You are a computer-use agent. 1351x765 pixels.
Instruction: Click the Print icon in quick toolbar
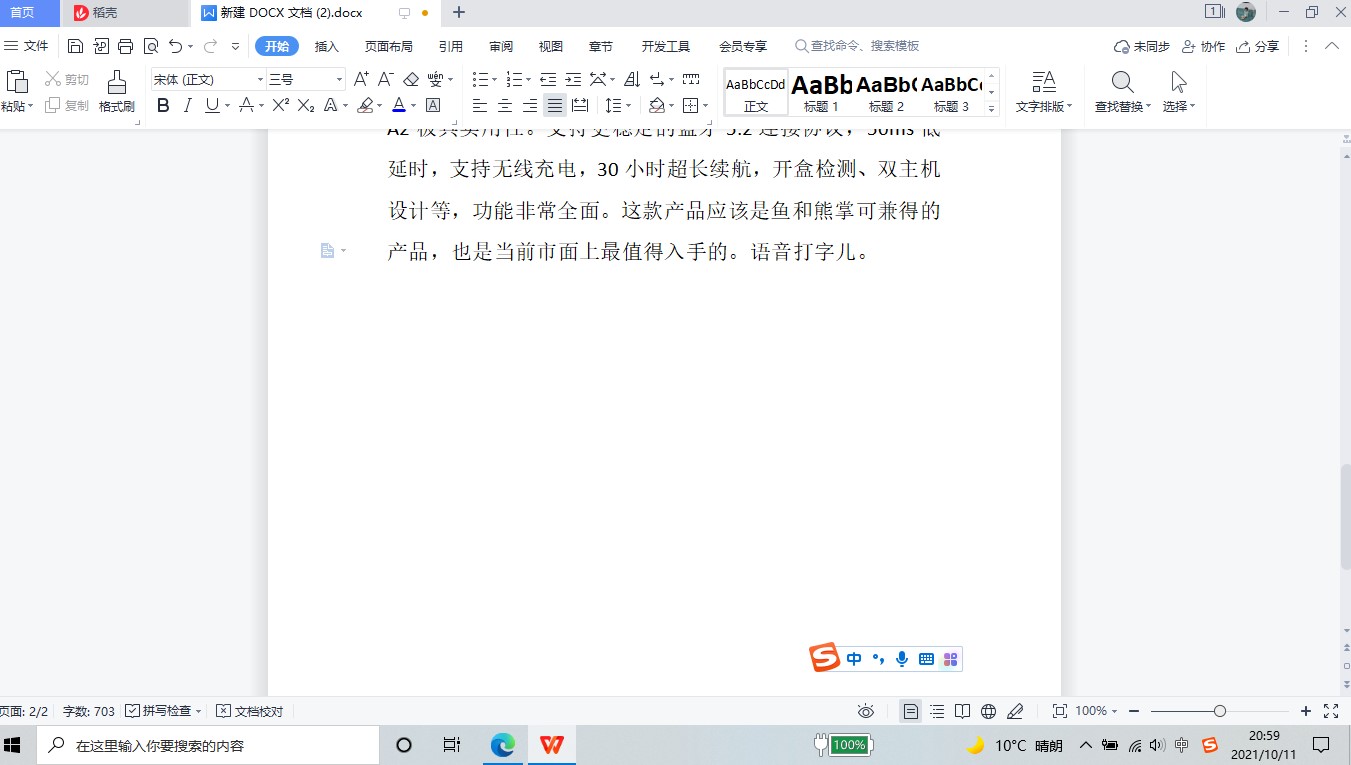pos(126,46)
